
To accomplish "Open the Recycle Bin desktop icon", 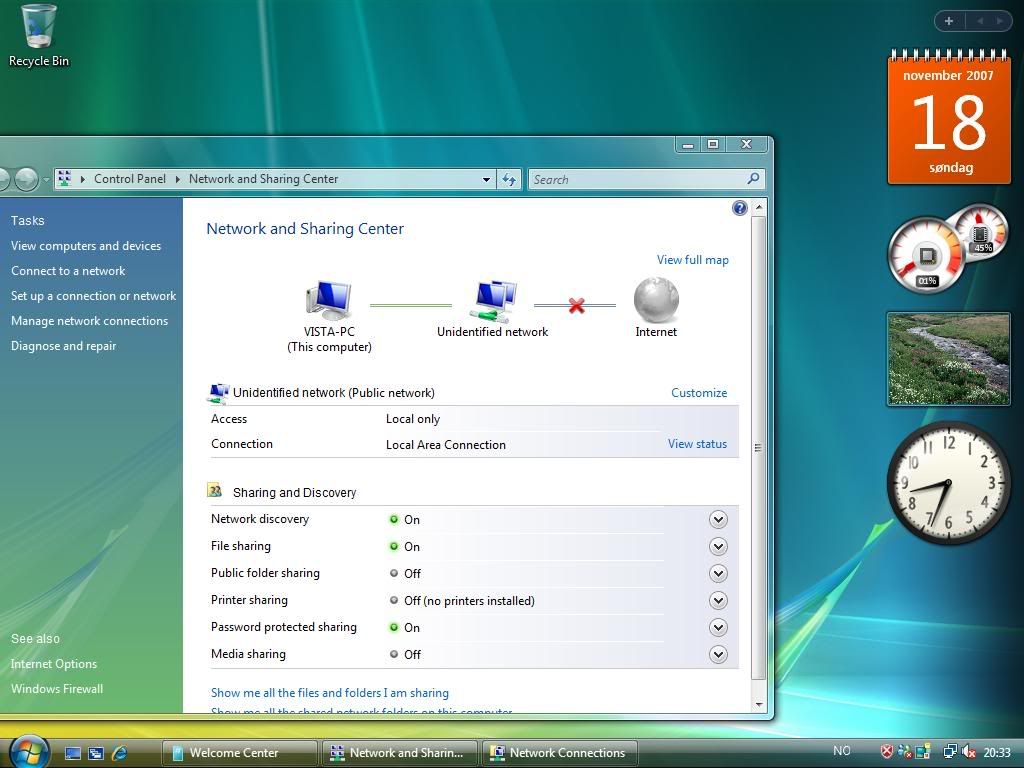I will 39,36.
